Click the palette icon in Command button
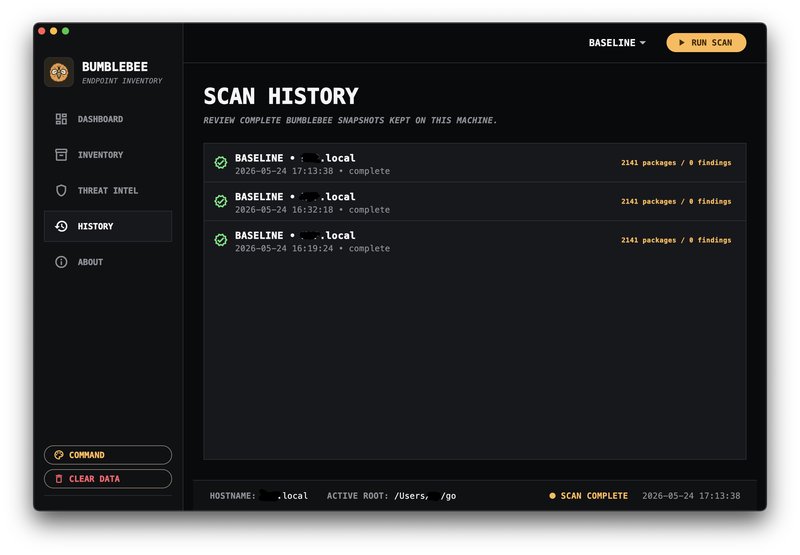Screen dimensions: 800x555 click(59, 455)
